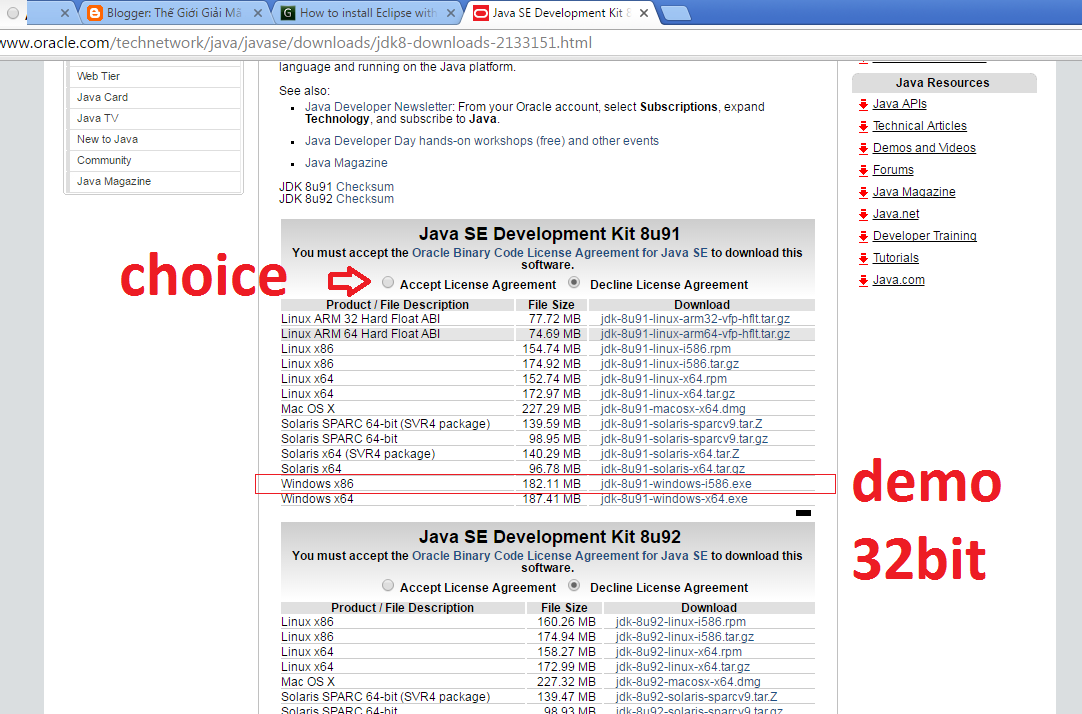Open the JDK 8u92 Checksum link

pos(364,199)
